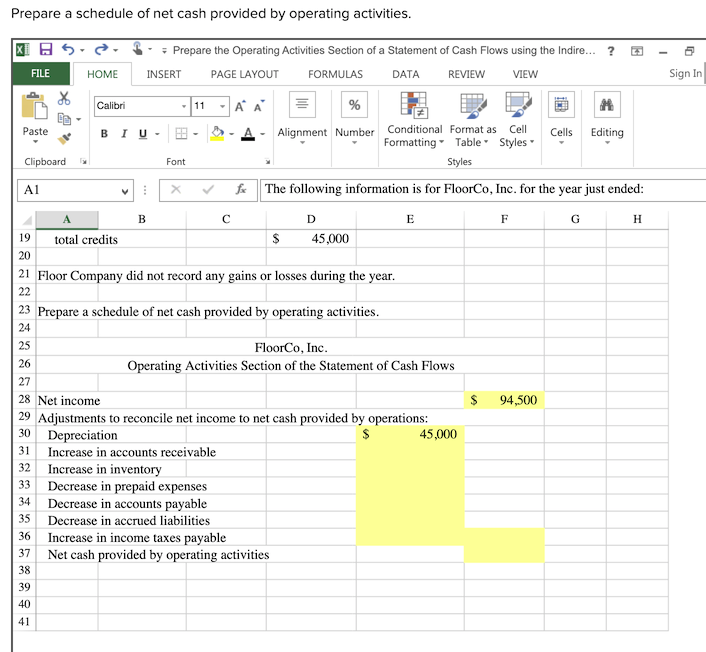
Task: Select the yellow Net cash provided total cell
Action: click(504, 554)
